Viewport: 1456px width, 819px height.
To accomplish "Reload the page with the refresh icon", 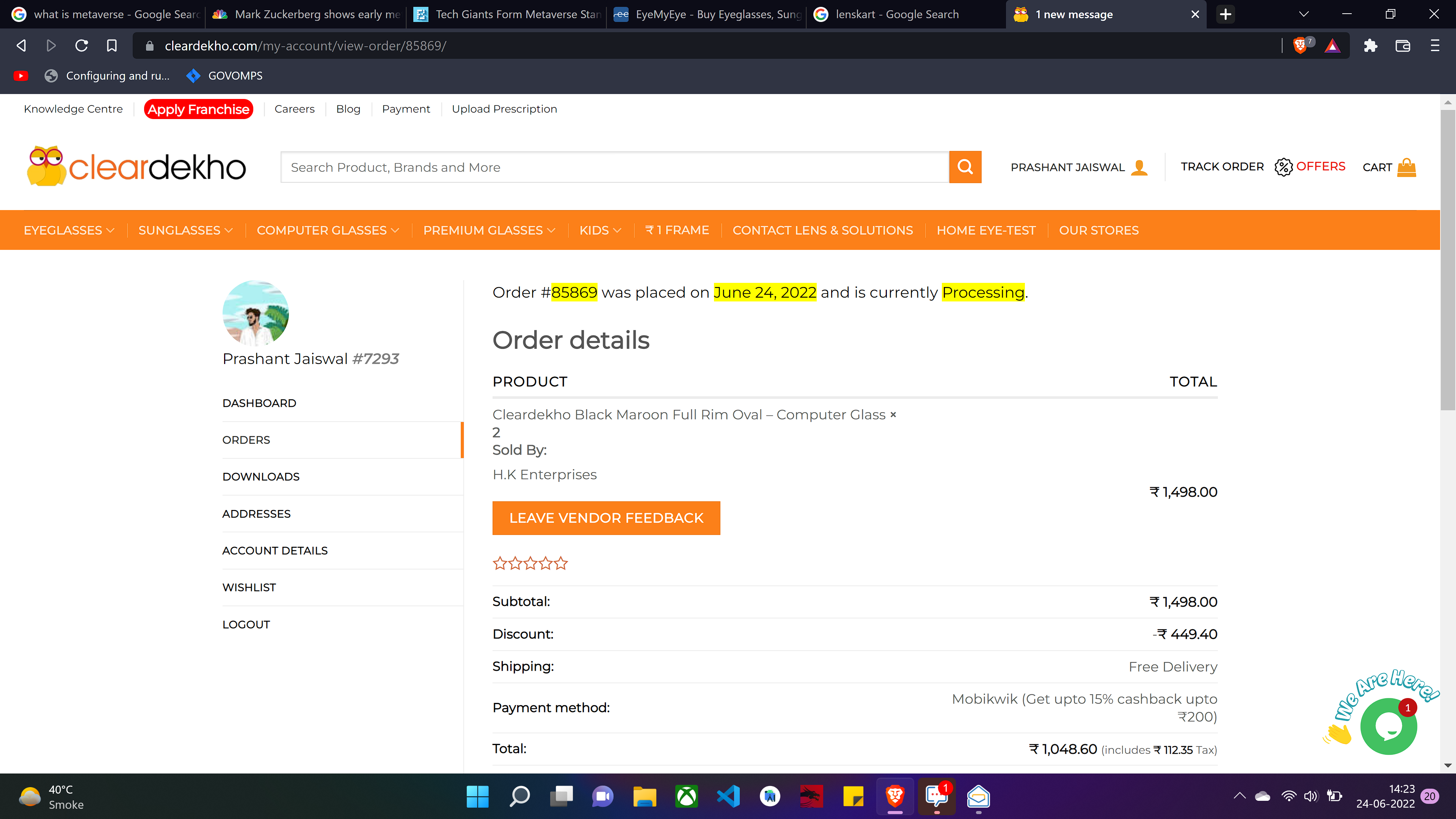I will point(82,46).
